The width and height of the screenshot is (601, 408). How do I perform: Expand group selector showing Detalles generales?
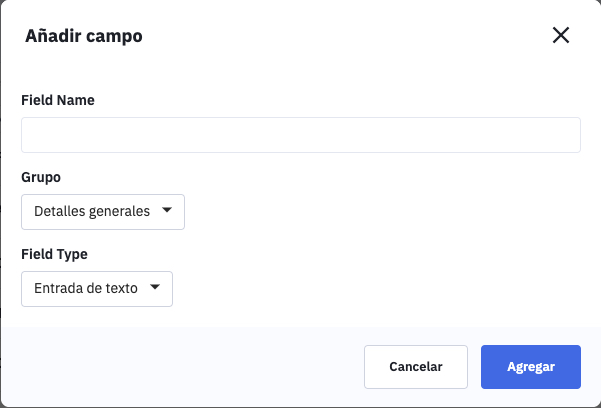(x=103, y=212)
